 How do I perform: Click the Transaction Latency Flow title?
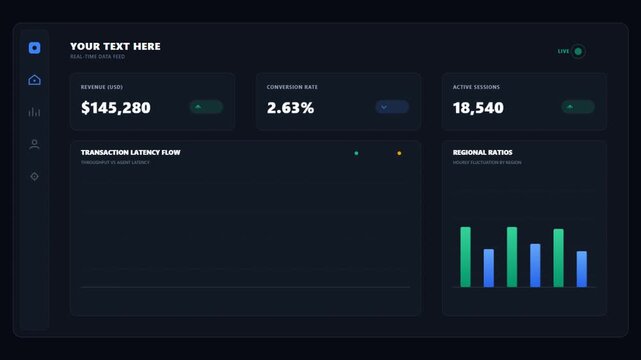coord(130,152)
